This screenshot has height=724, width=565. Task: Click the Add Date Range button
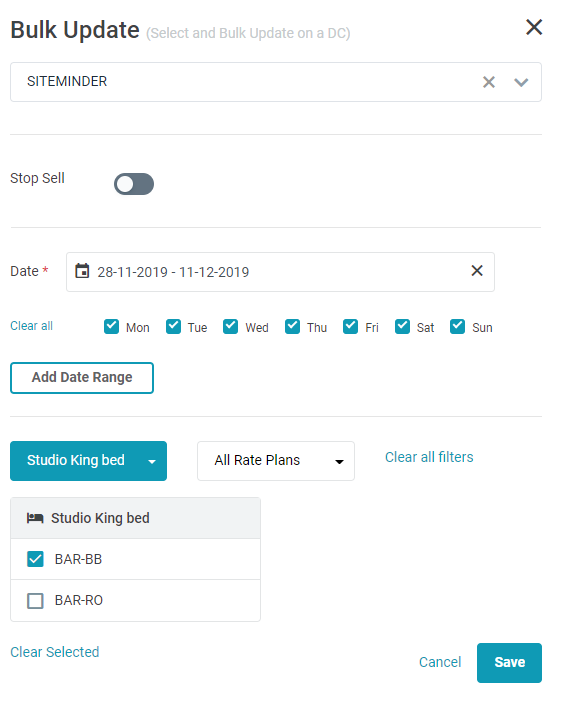pos(82,378)
